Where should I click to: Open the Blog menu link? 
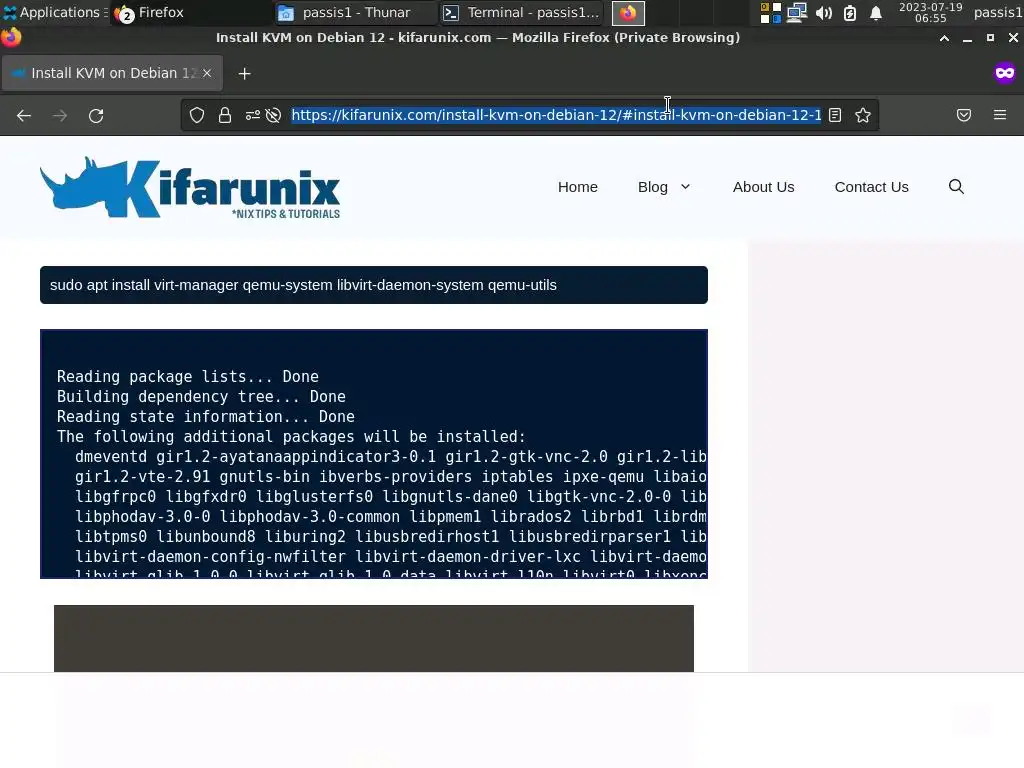[x=652, y=187]
